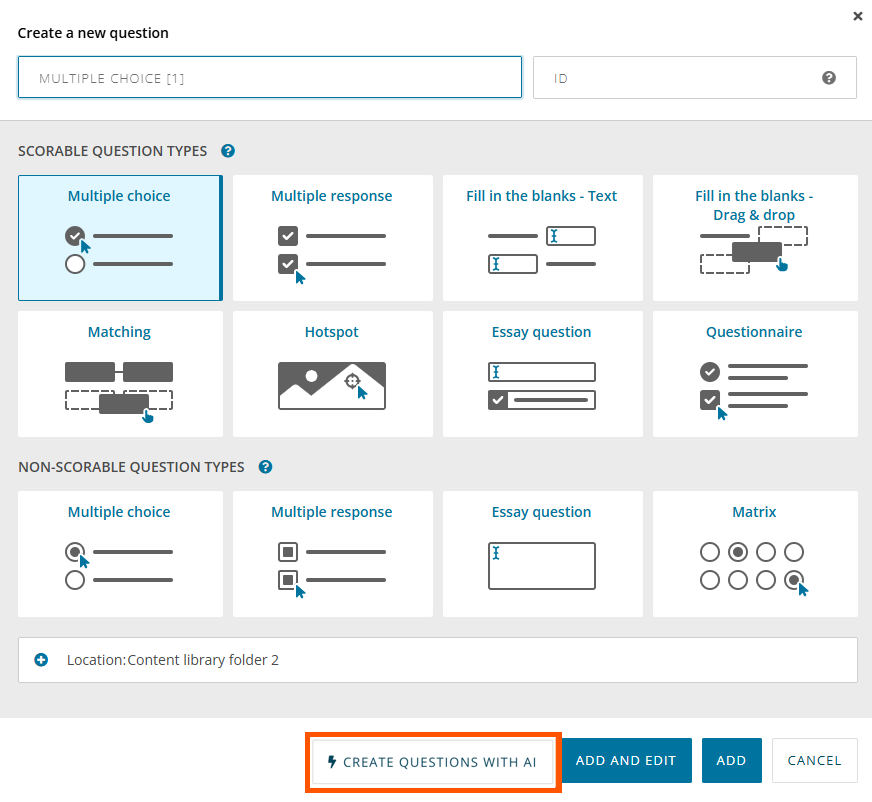The width and height of the screenshot is (872, 802).
Task: Expand the Location Content library folder section
Action: tap(41, 660)
